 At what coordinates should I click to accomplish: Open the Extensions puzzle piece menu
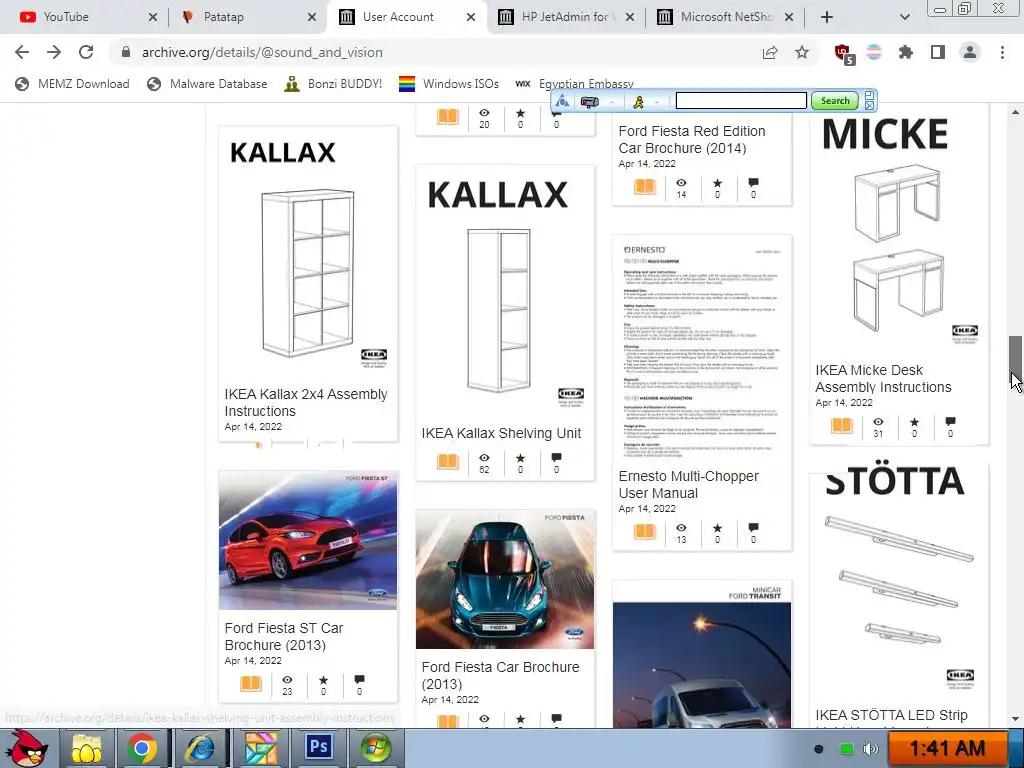(x=906, y=52)
